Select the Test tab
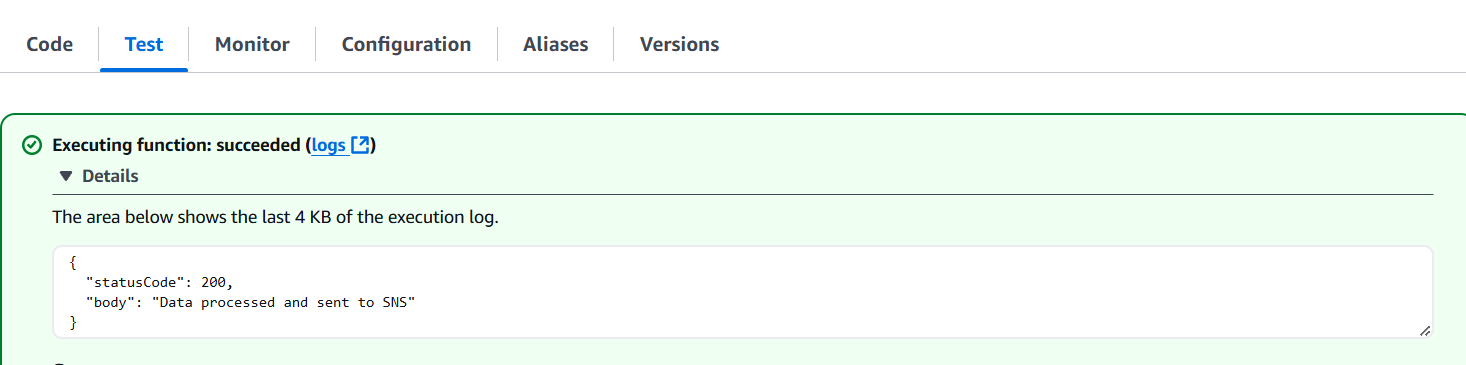The height and width of the screenshot is (365, 1466). click(x=144, y=44)
